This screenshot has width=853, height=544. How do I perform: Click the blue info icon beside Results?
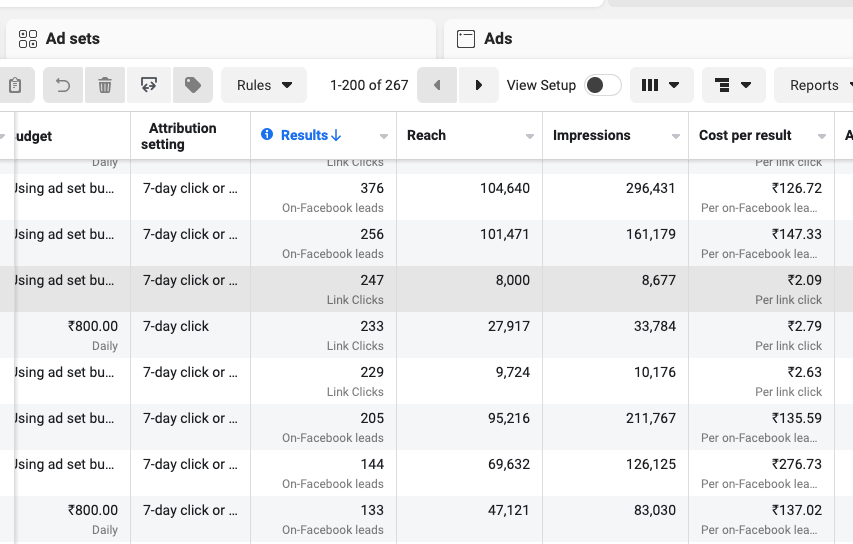[267, 135]
